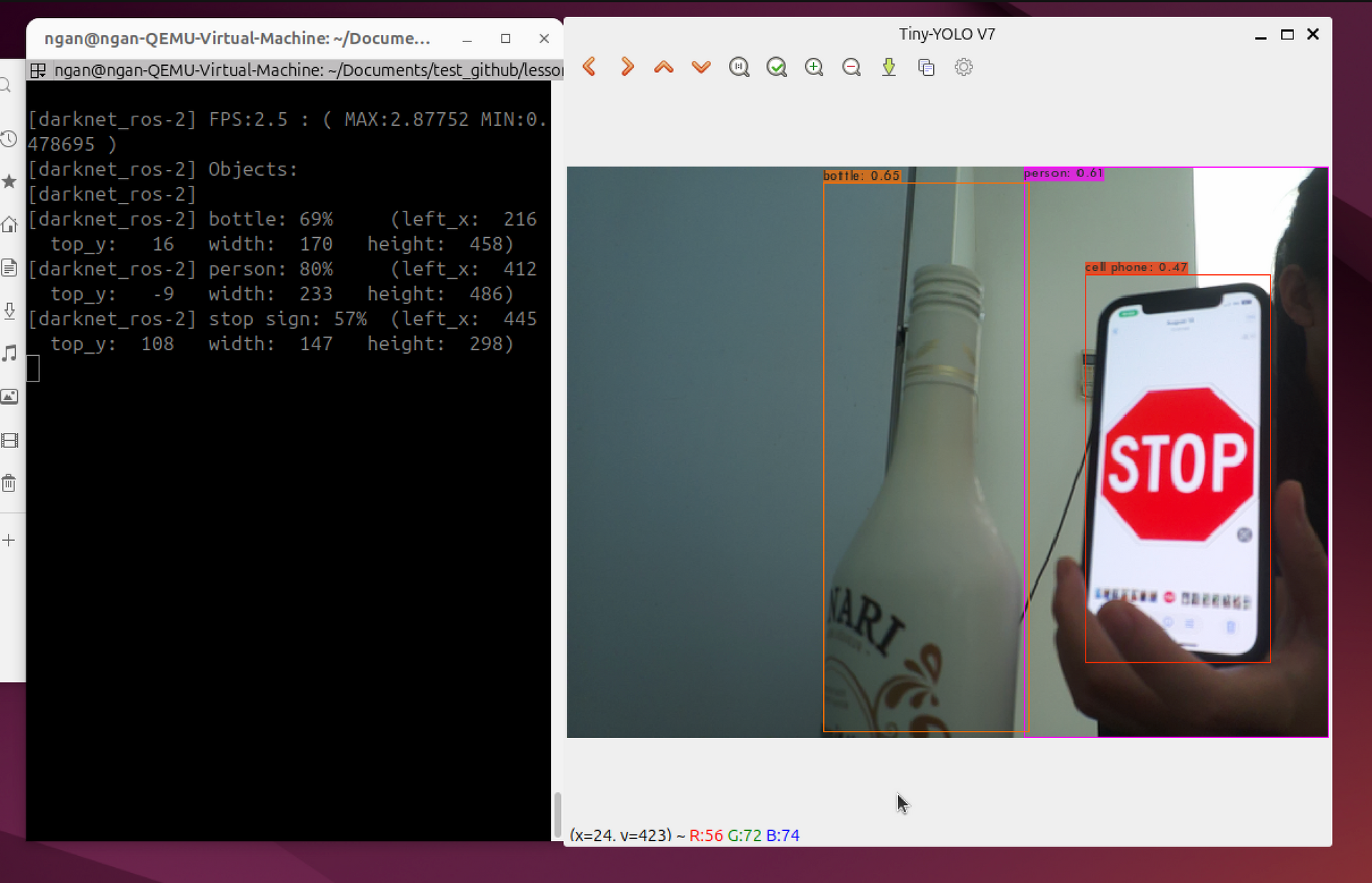1372x883 pixels.
Task: Click the STOP sign in detection image
Action: click(x=1177, y=464)
